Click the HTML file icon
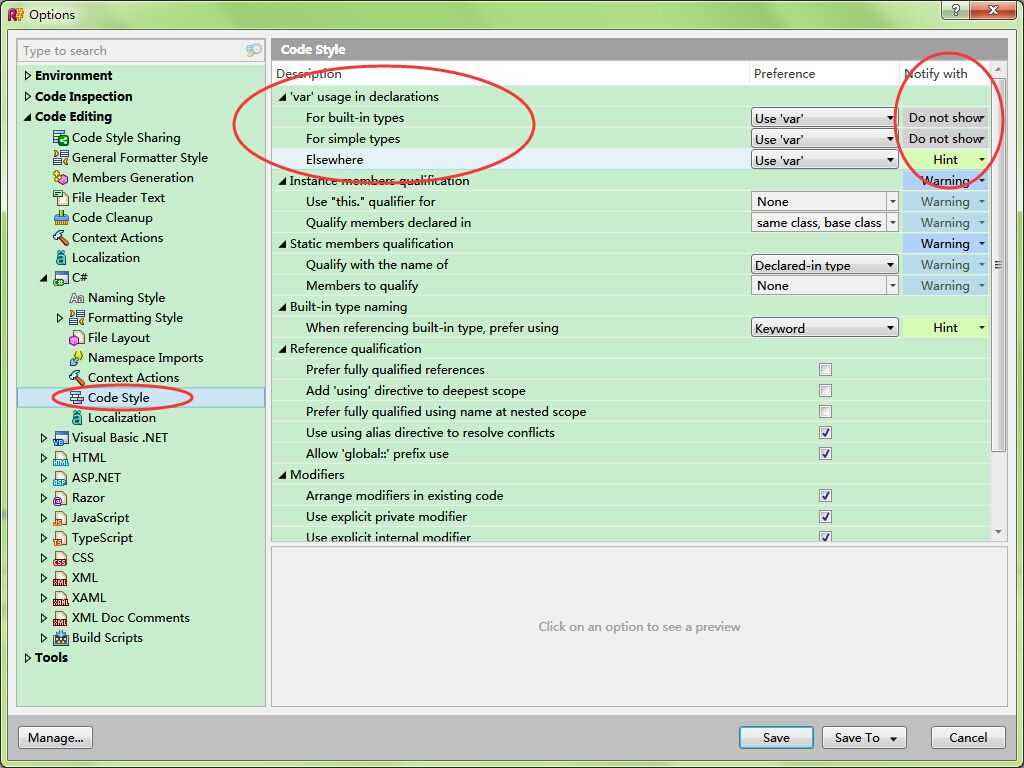Viewport: 1024px width, 768px height. click(60, 458)
